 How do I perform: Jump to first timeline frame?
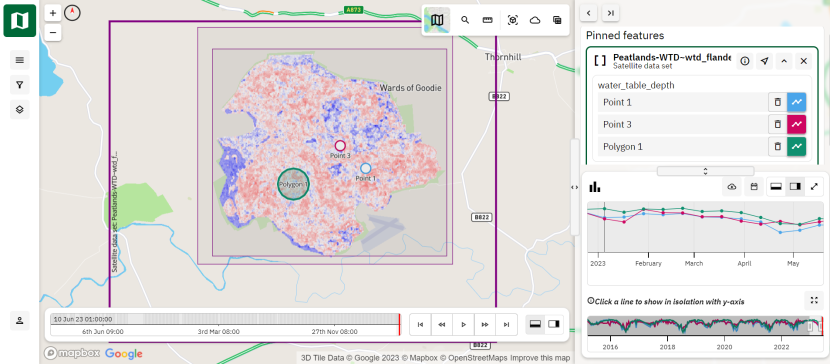[420, 324]
